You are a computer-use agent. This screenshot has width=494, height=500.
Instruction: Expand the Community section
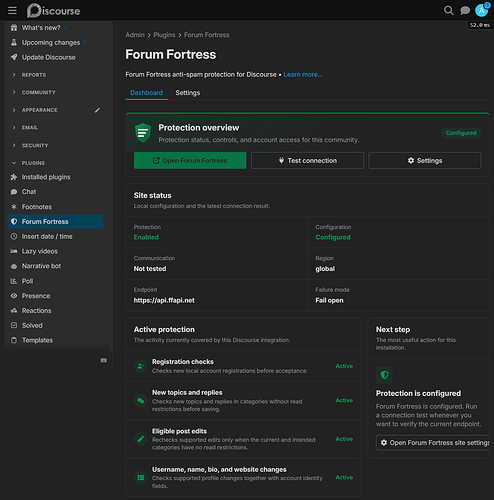click(x=38, y=92)
